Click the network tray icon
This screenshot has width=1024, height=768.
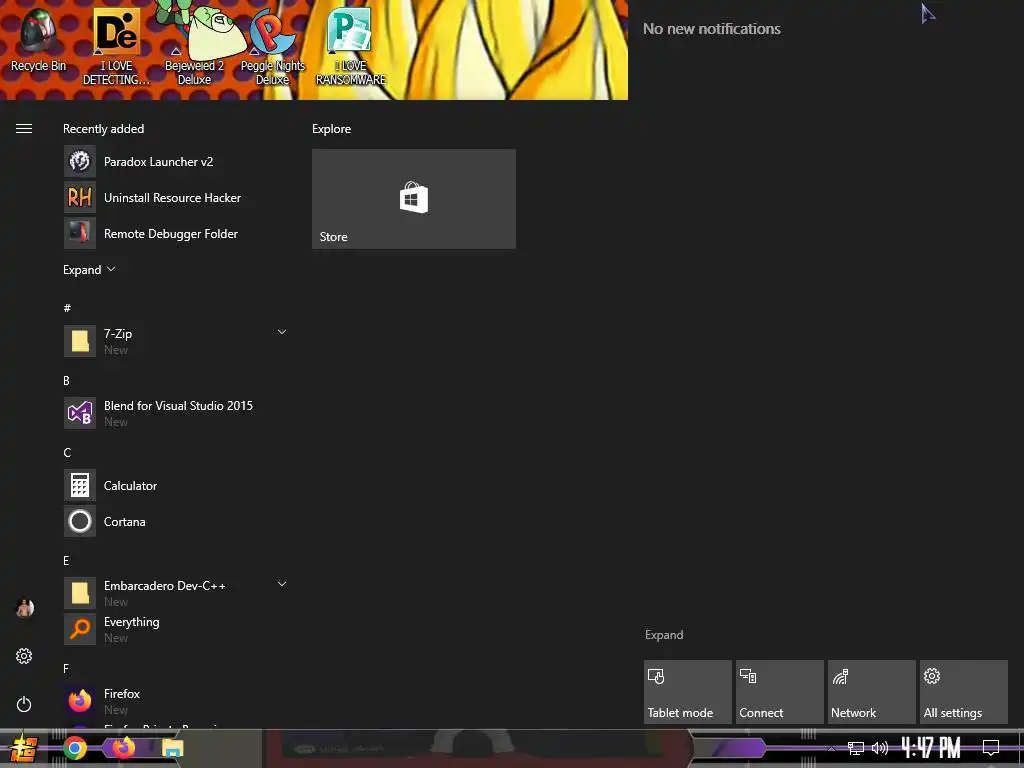click(856, 748)
